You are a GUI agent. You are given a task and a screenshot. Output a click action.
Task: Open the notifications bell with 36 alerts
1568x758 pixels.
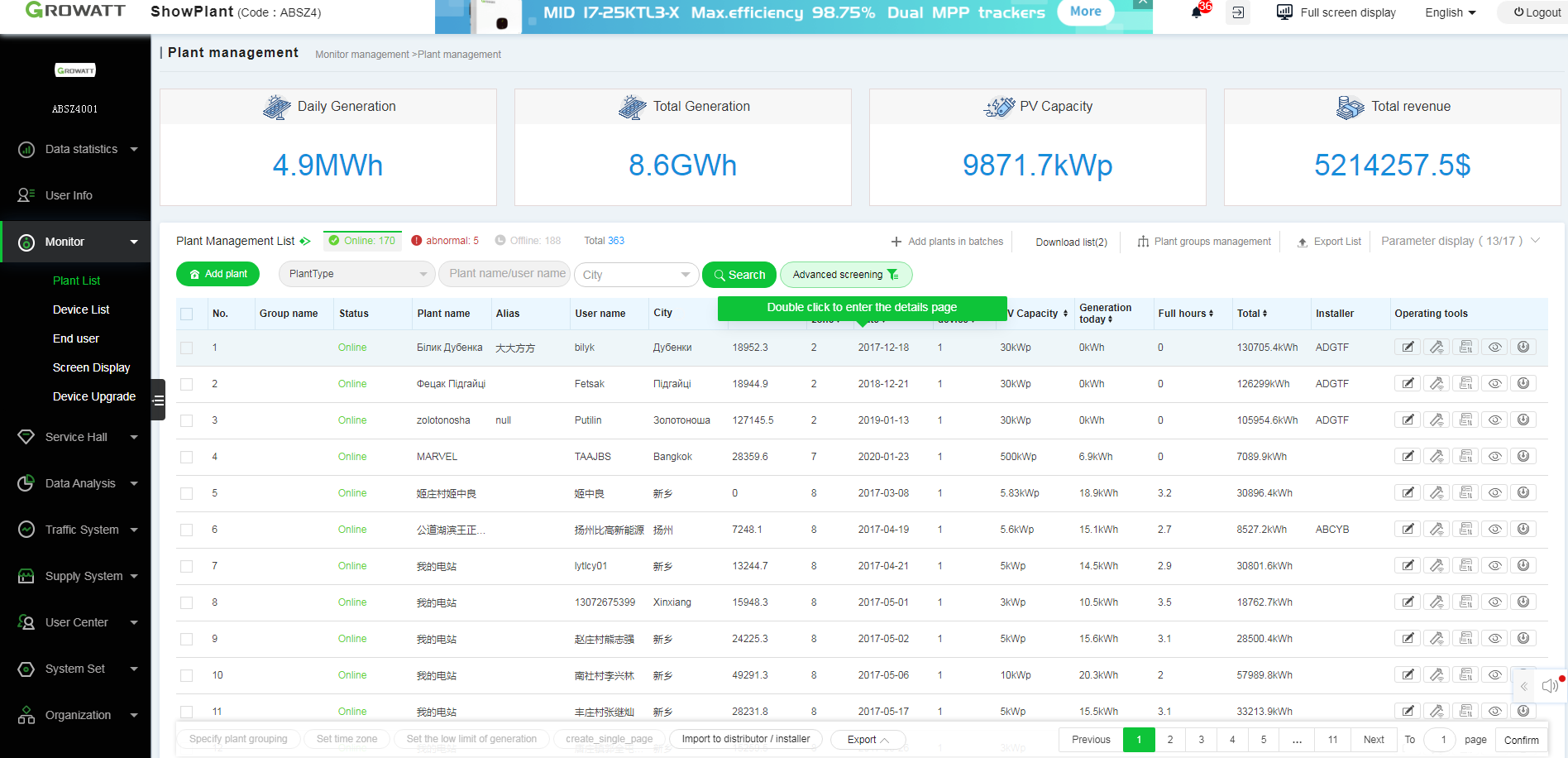(x=1198, y=12)
